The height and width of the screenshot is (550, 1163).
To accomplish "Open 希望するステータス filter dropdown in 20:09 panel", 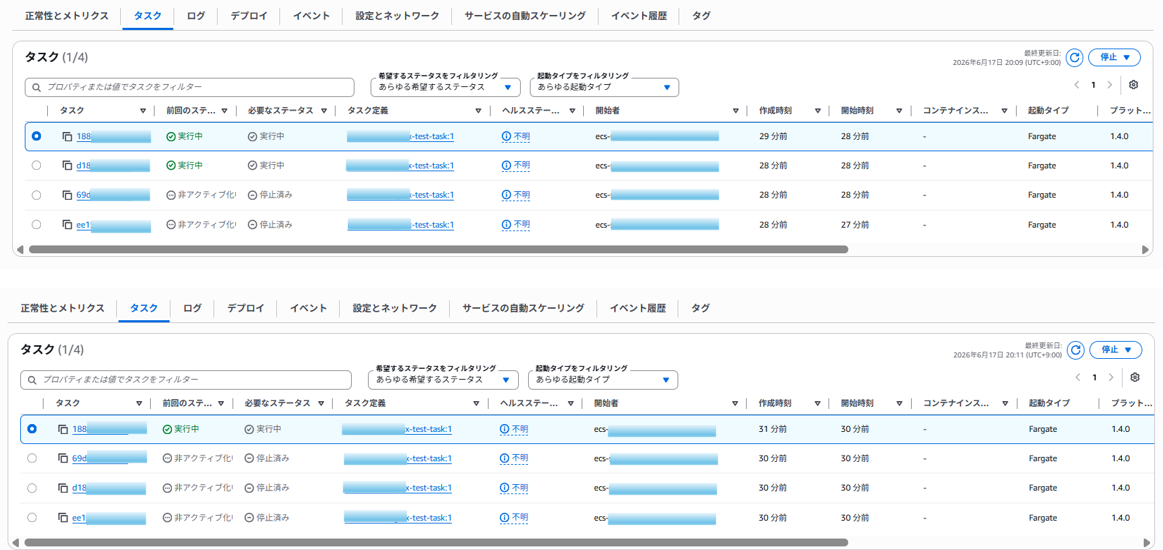I will pos(446,87).
